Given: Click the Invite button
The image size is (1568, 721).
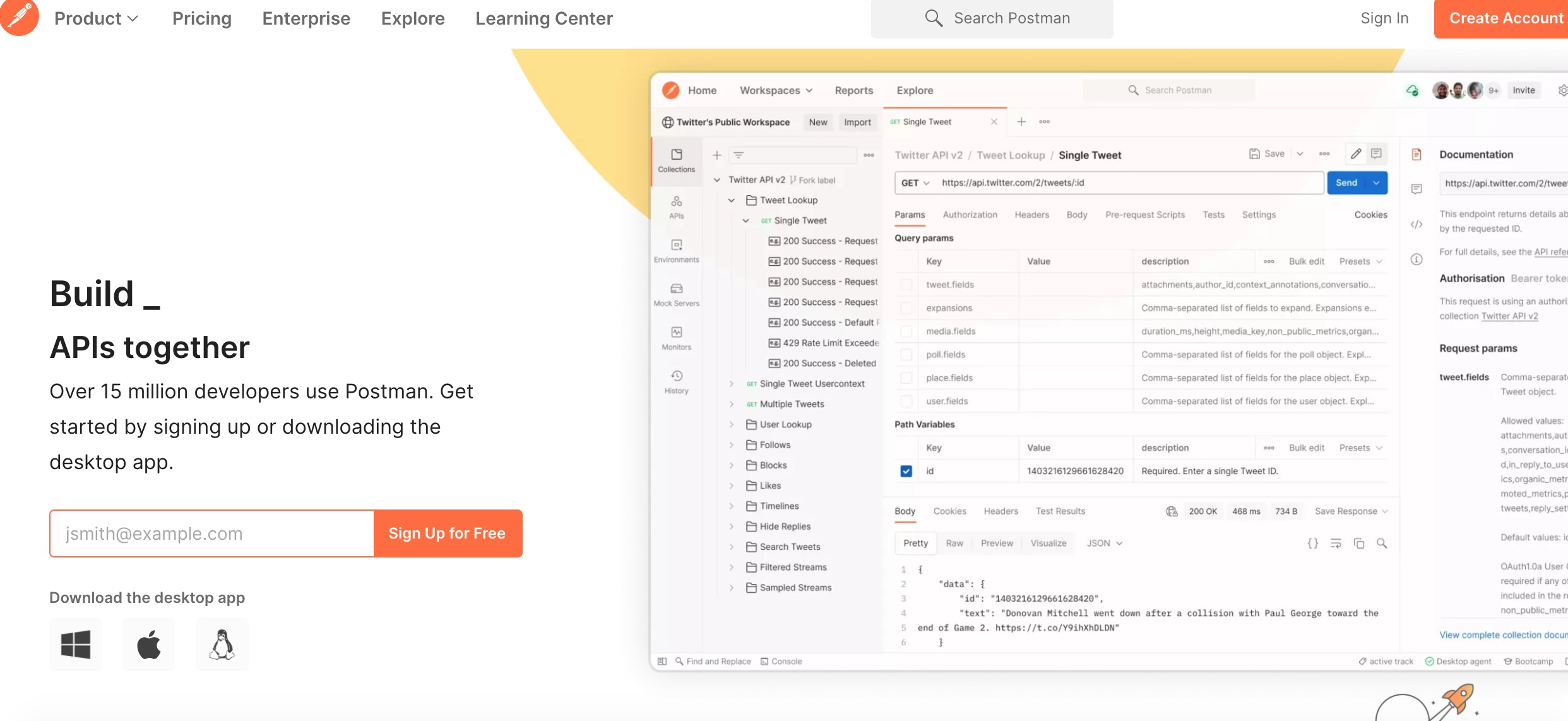Looking at the screenshot, I should click(x=1524, y=90).
